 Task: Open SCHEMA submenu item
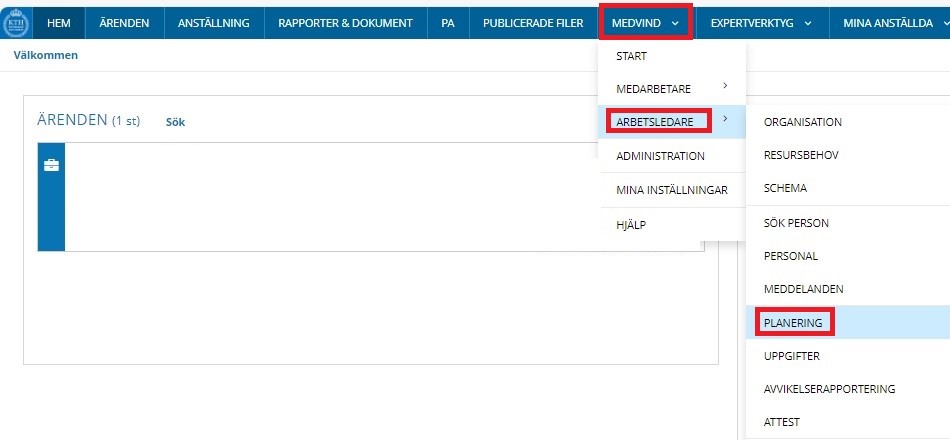pos(848,188)
